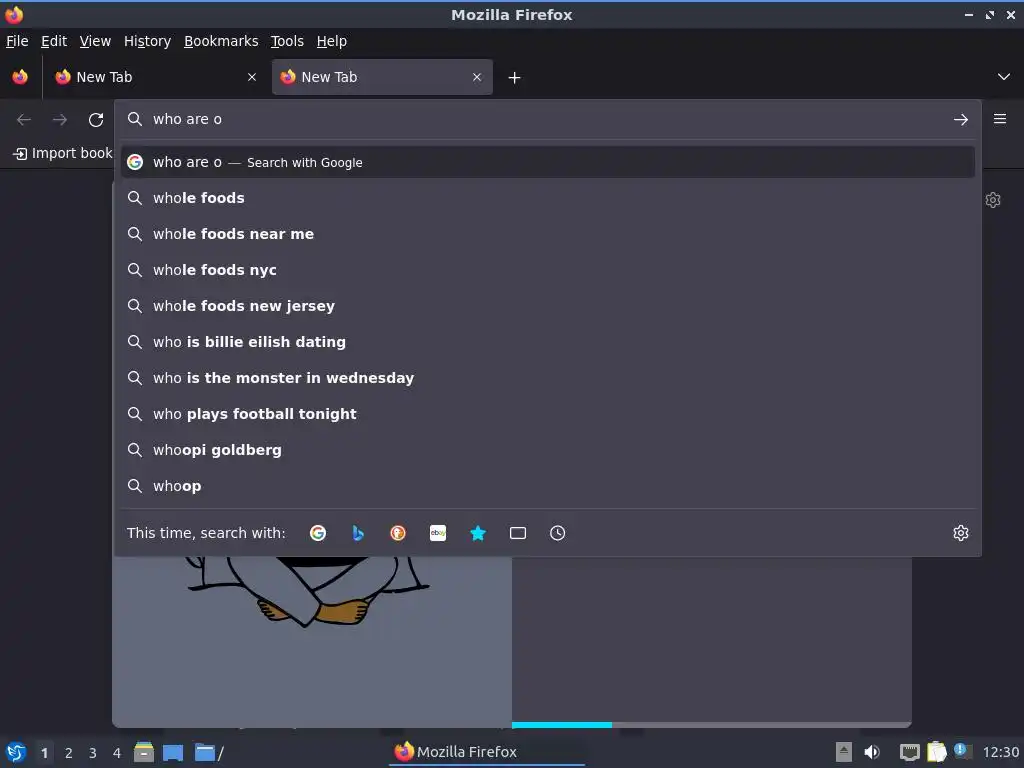The image size is (1024, 768).
Task: Focus Mozilla Firefox taskbar window button
Action: click(487, 752)
